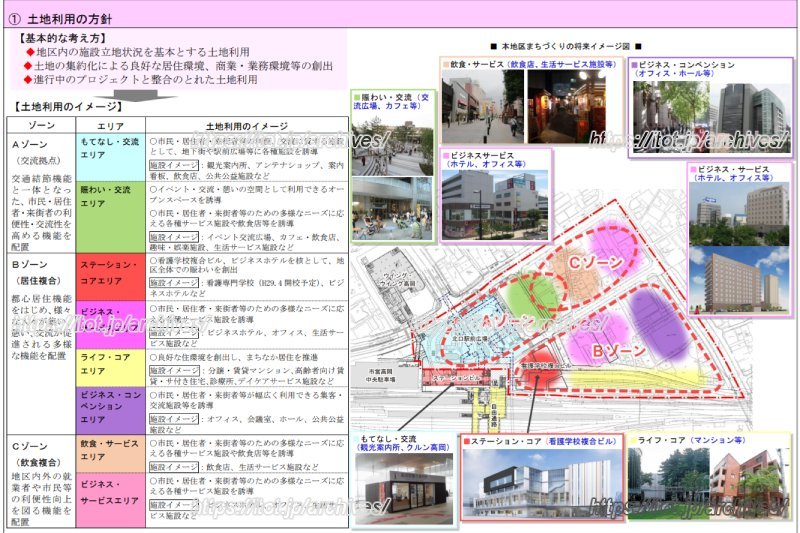Click the cyan "もてなし・交流エリア" cell
Viewport: 800px width, 533px height.
(x=111, y=158)
